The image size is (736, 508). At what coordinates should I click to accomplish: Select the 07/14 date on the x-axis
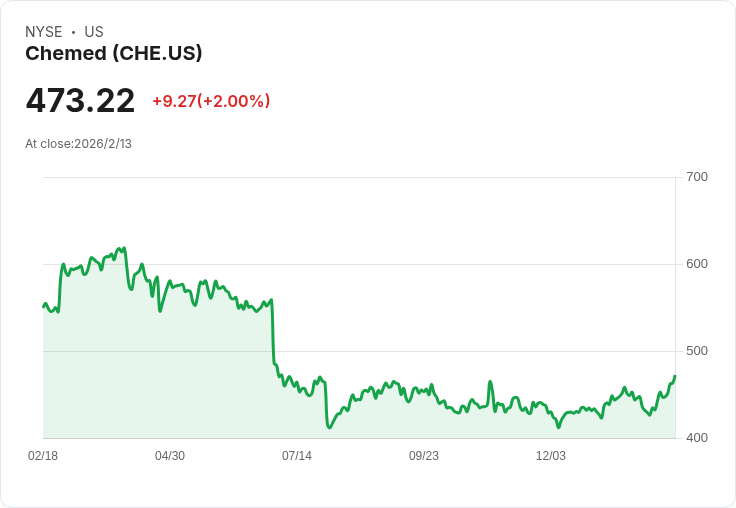[297, 456]
